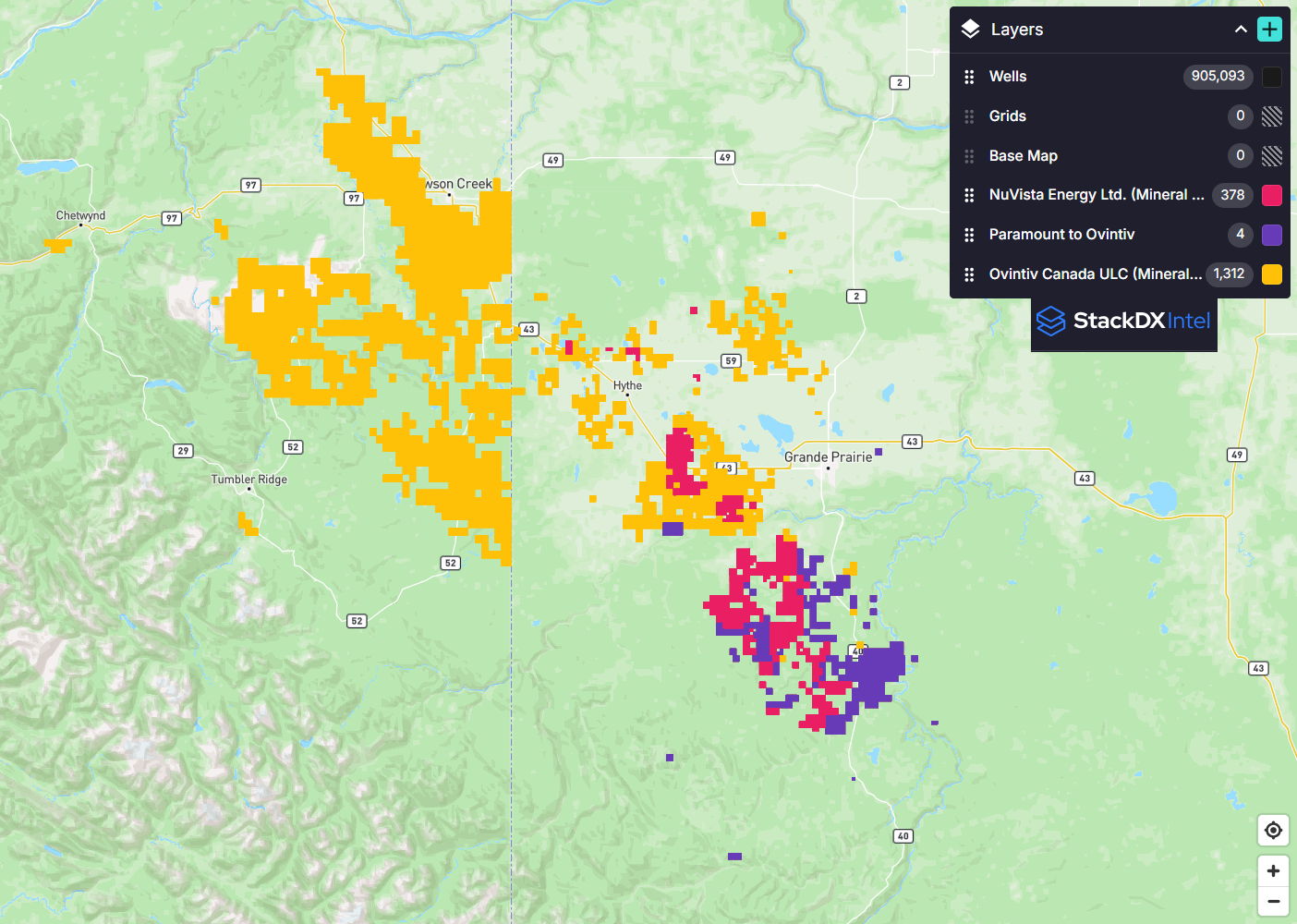Screen dimensions: 1297x924
Task: Click the locate me target button
Action: click(x=1273, y=830)
